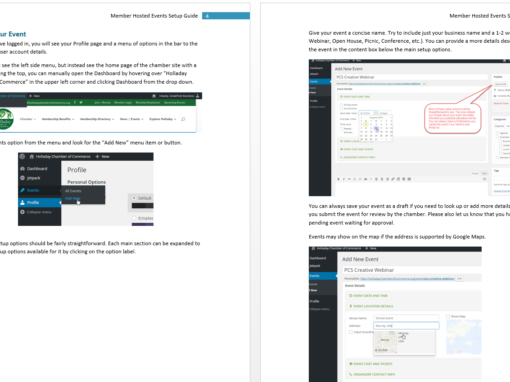
Task: Click the user avatar icon in homepage admin bar
Action: pos(198,96)
